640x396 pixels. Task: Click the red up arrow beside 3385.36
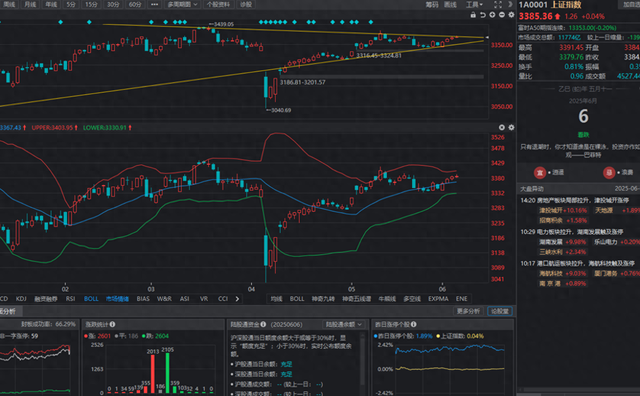[557, 17]
